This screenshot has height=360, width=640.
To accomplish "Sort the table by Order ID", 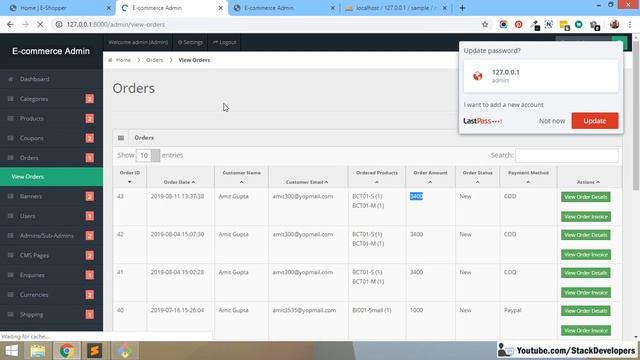I will coord(130,177).
